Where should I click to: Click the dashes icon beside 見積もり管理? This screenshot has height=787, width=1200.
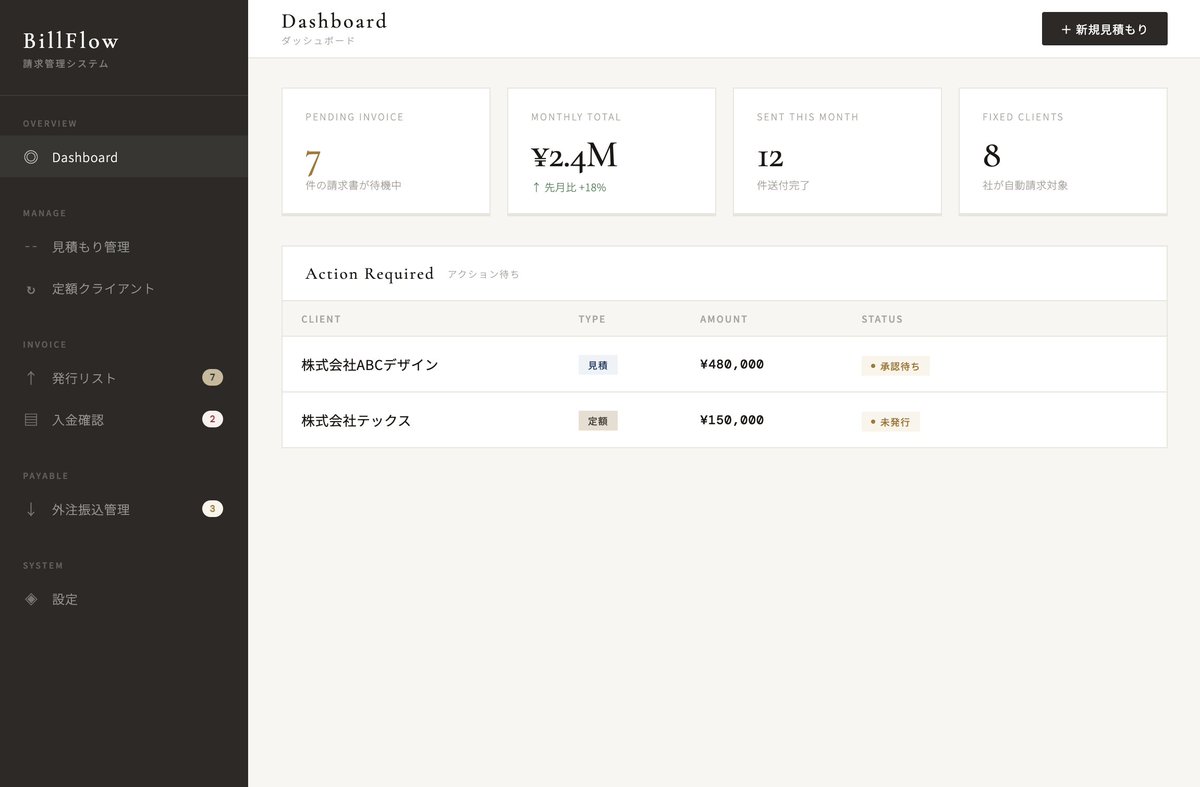31,247
